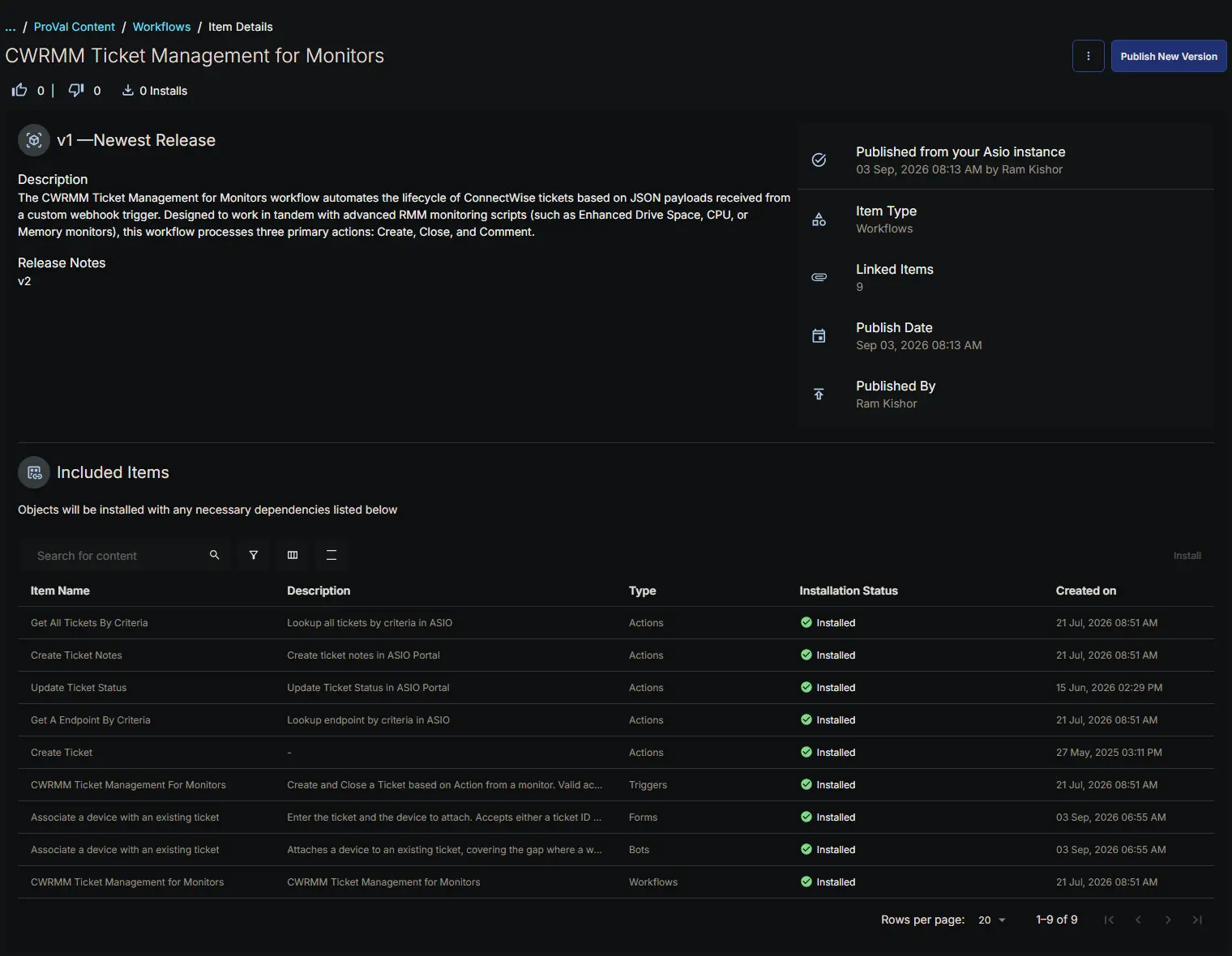Click Installed status in Workflows row
The height and width of the screenshot is (956, 1232).
828,881
